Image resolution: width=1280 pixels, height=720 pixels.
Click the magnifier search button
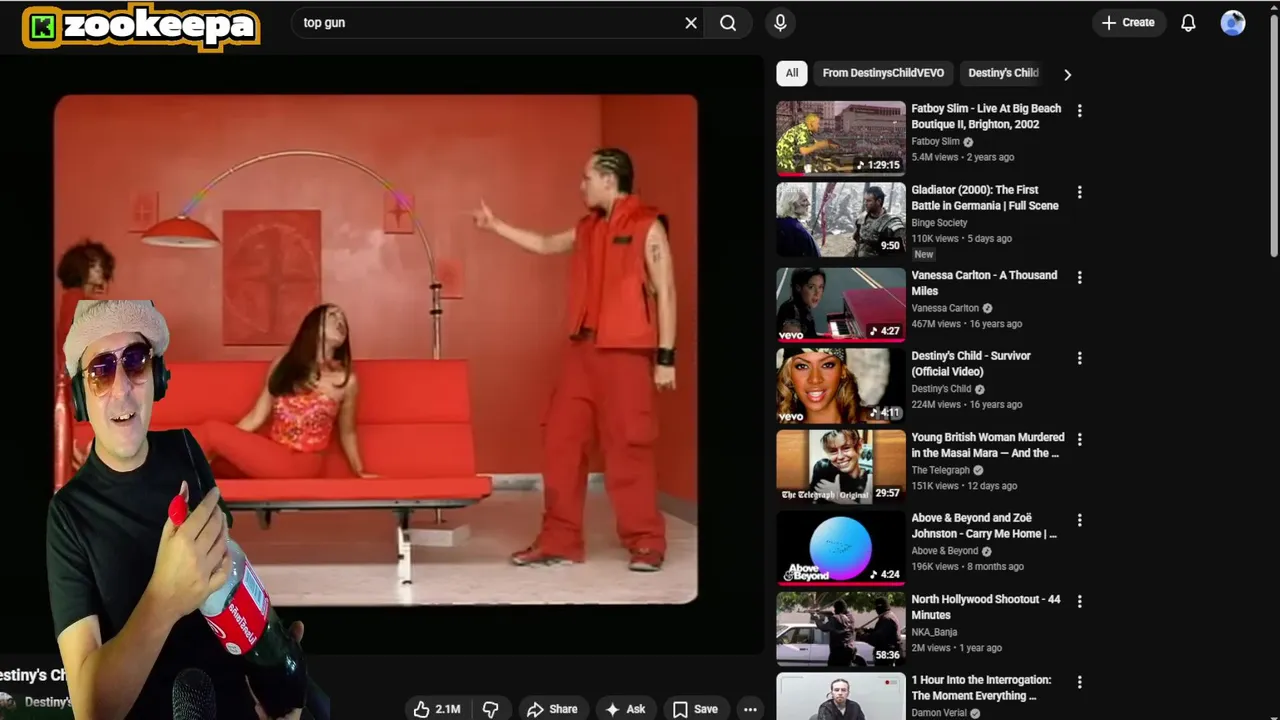tap(728, 23)
